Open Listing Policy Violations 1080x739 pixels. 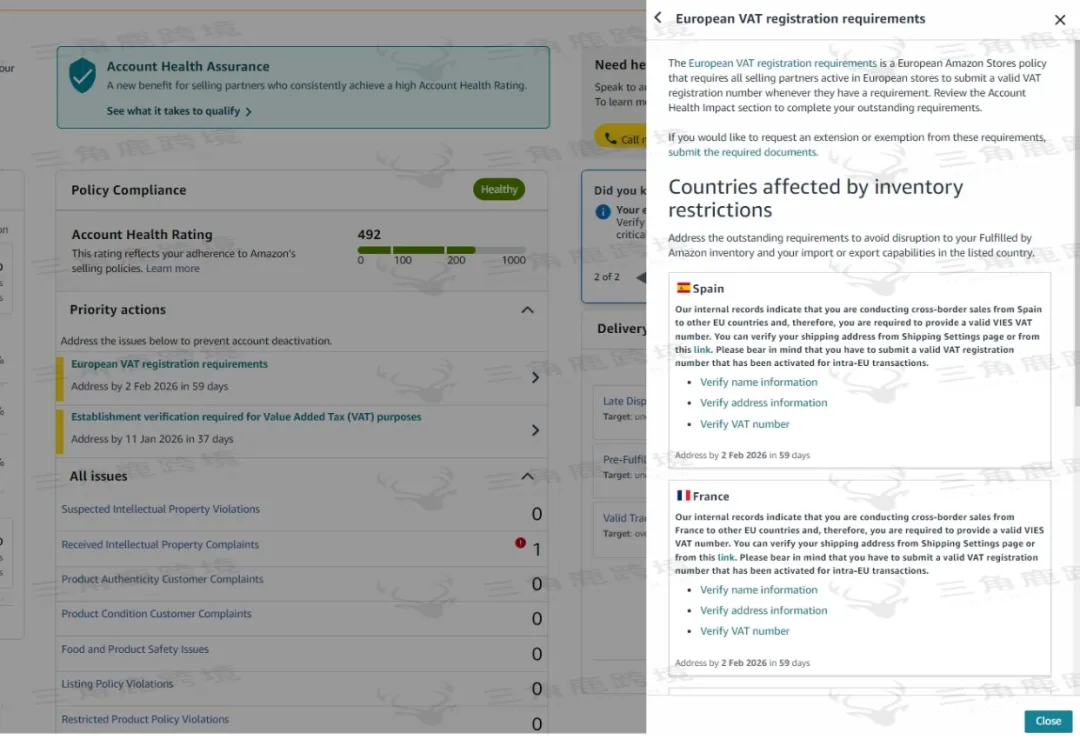pyautogui.click(x=117, y=684)
